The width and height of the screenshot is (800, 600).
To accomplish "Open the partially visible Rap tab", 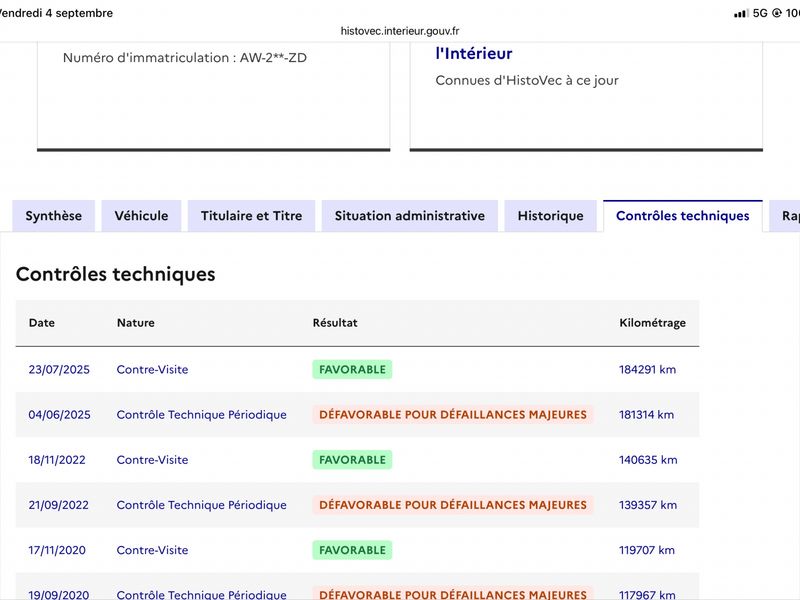I will [x=786, y=216].
